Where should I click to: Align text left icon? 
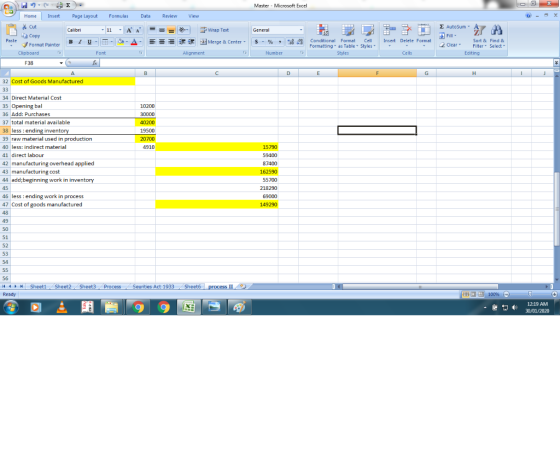152,42
